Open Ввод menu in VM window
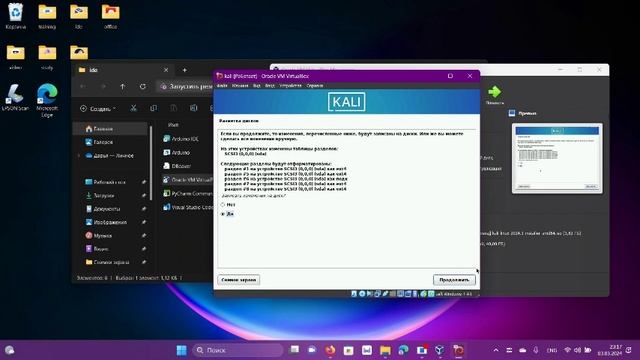The height and width of the screenshot is (360, 640). coord(270,86)
